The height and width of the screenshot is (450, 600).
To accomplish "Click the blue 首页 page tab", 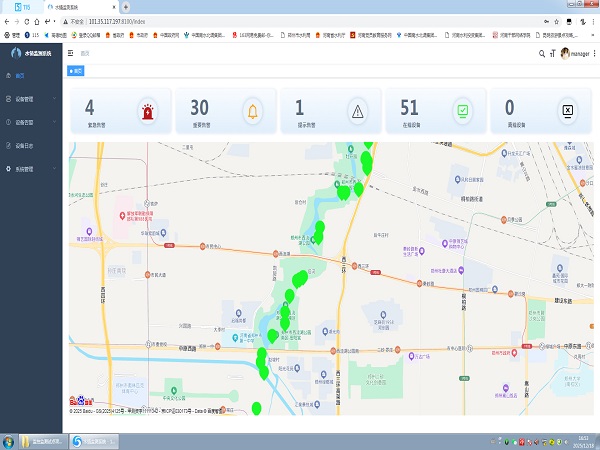I will (x=76, y=71).
